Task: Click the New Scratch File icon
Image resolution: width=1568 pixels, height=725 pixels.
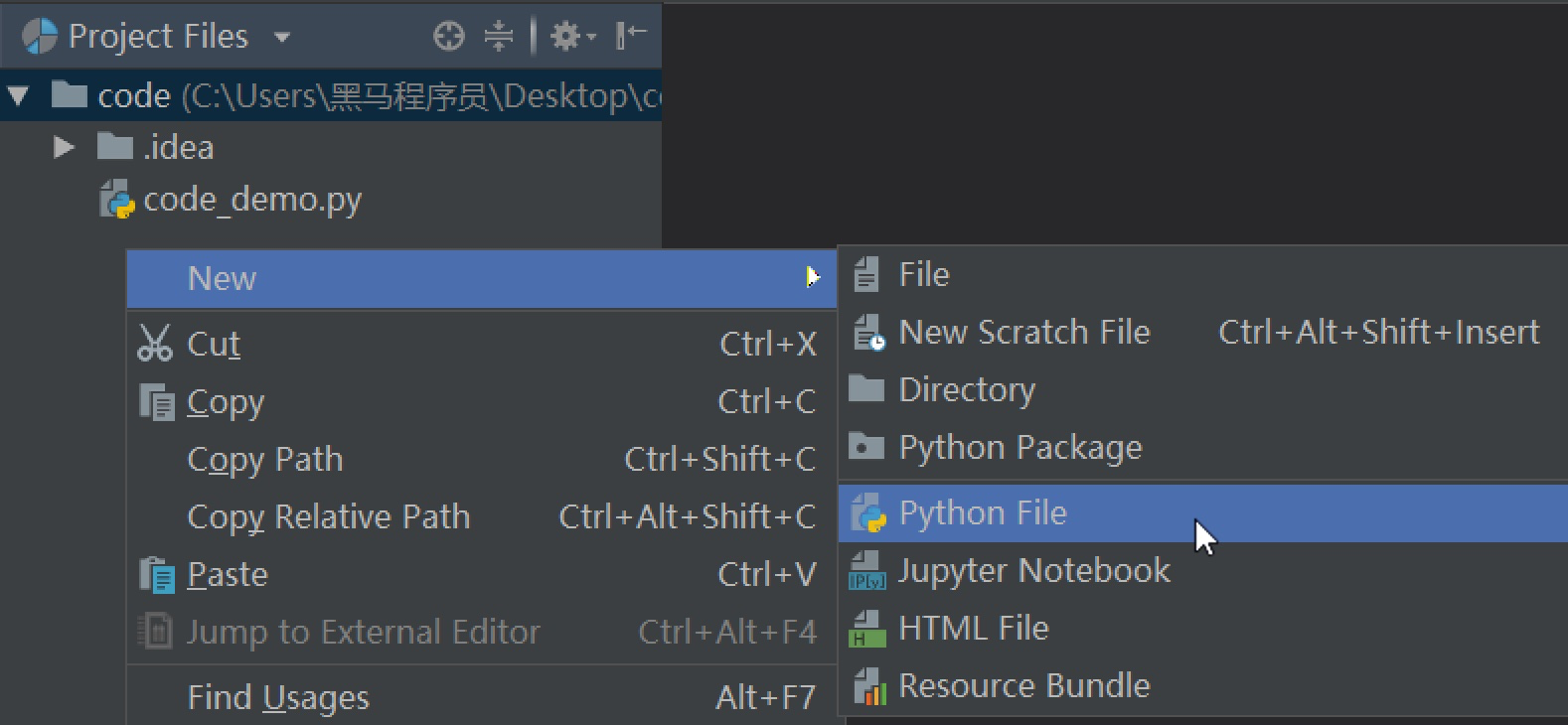Action: coord(868,333)
